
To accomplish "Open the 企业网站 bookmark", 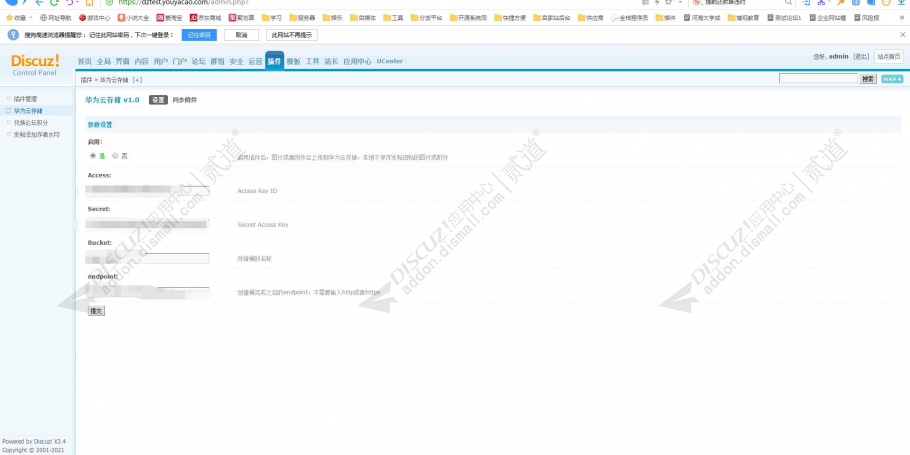I will (x=828, y=18).
